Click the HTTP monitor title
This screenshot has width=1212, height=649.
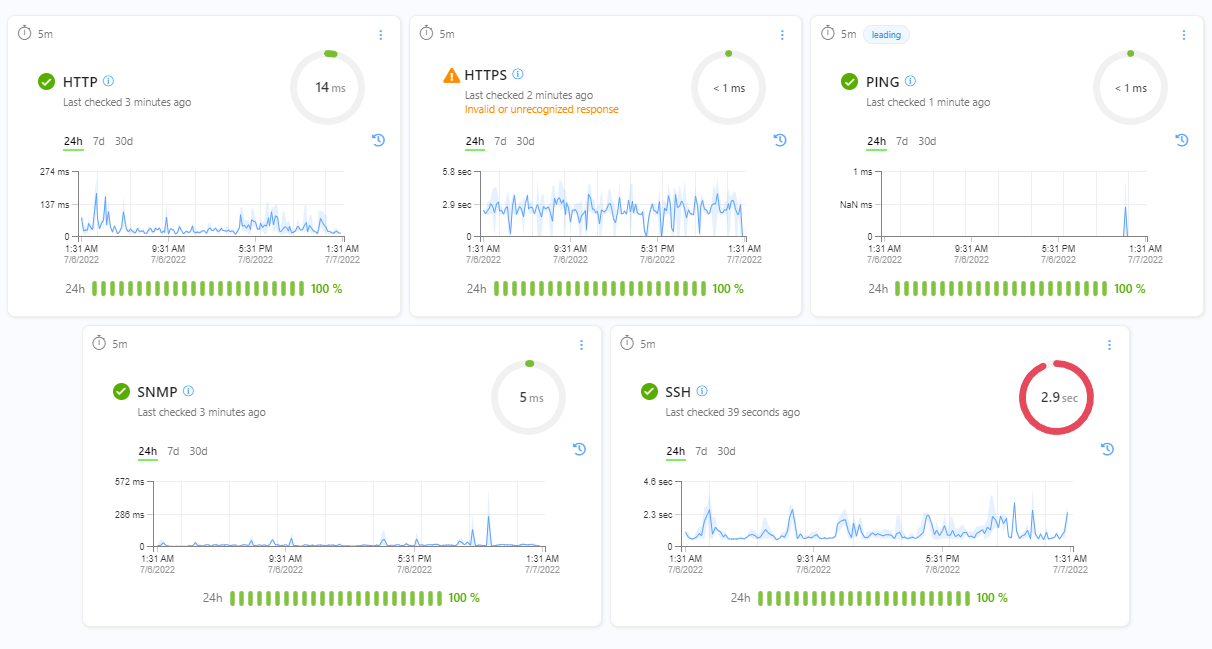pyautogui.click(x=80, y=82)
